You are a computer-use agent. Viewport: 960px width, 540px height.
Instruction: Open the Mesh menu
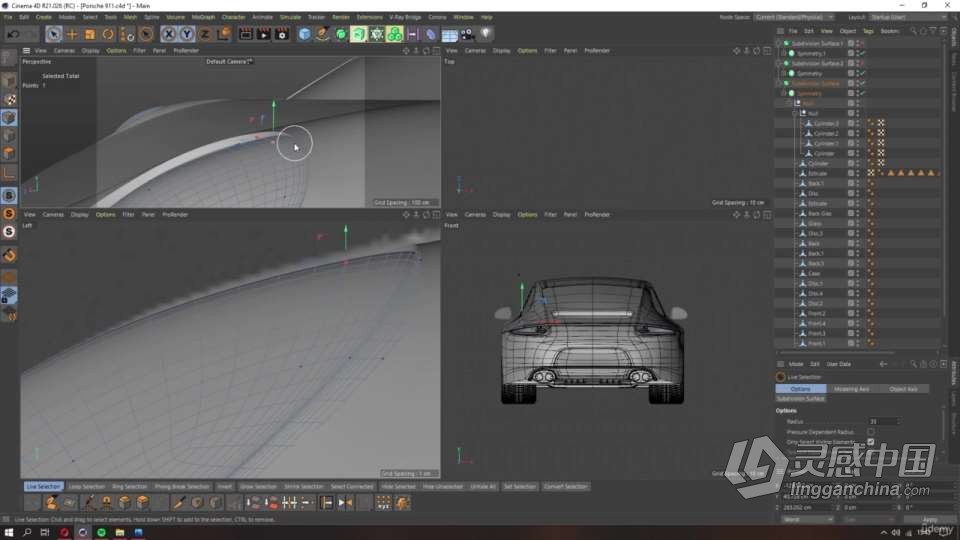pos(130,17)
